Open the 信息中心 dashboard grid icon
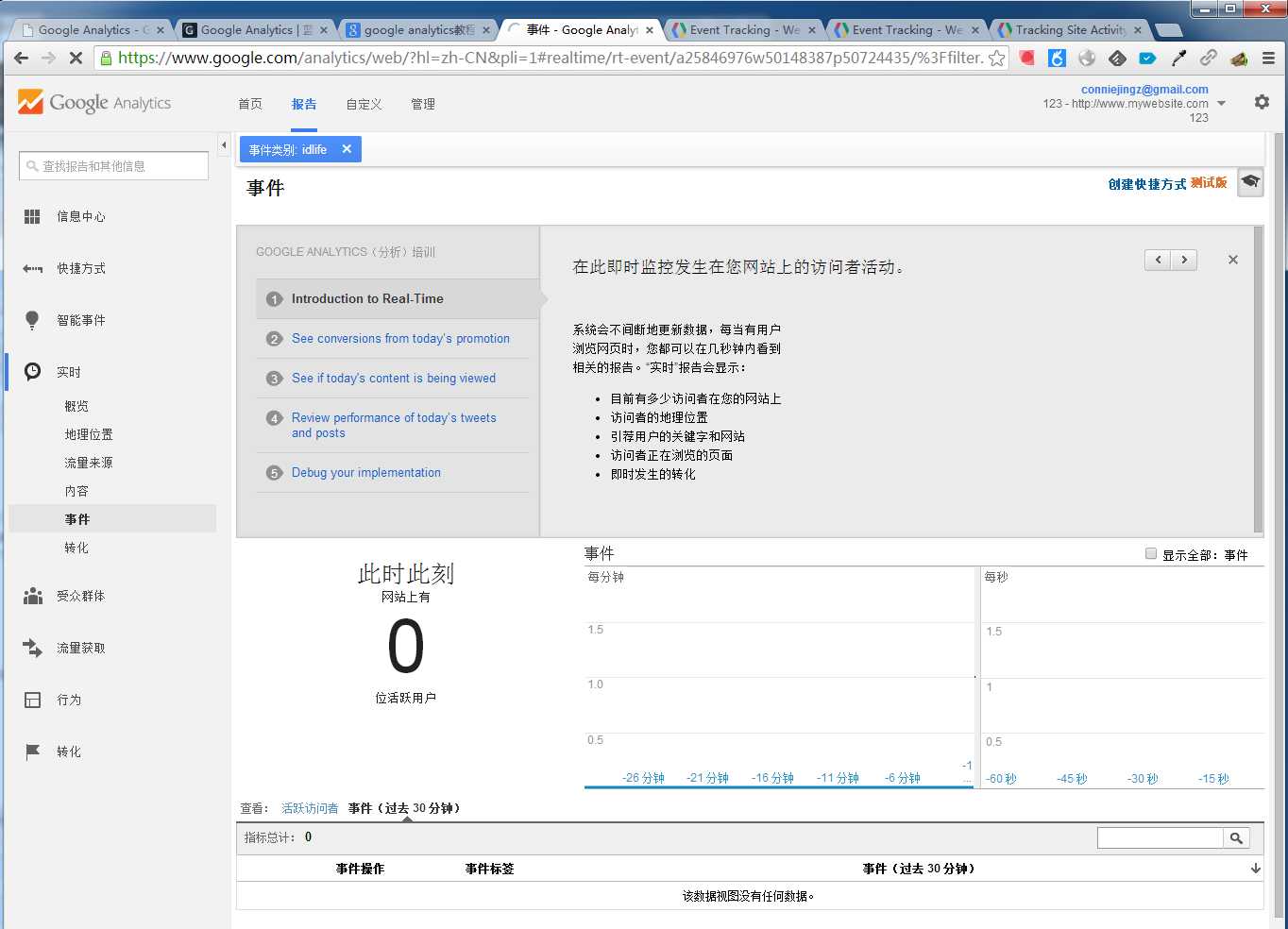Viewport: 1288px width, 929px height. [x=32, y=216]
